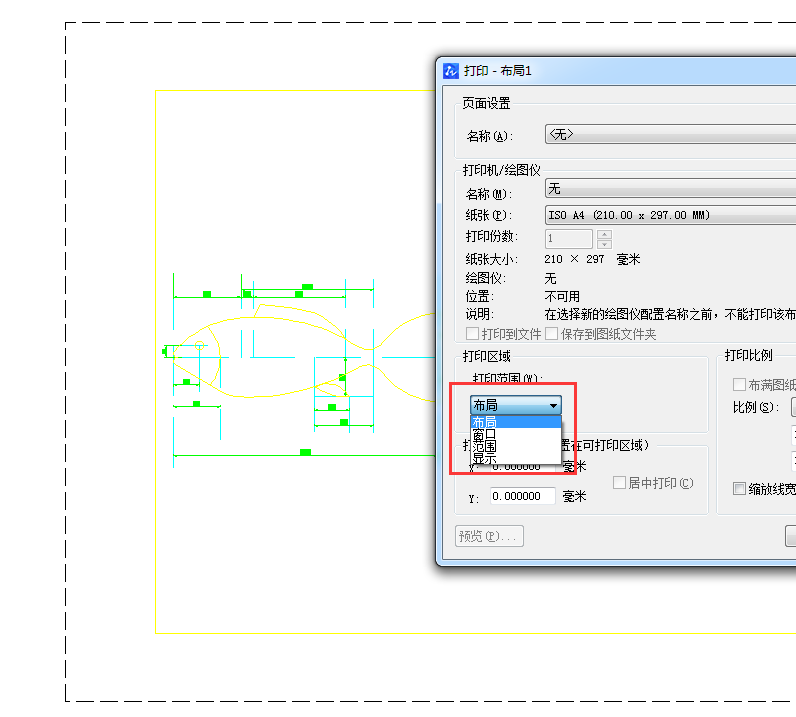The height and width of the screenshot is (717, 796).
Task: Click the 纸张大小 210 × 297 text
Action: [574, 259]
